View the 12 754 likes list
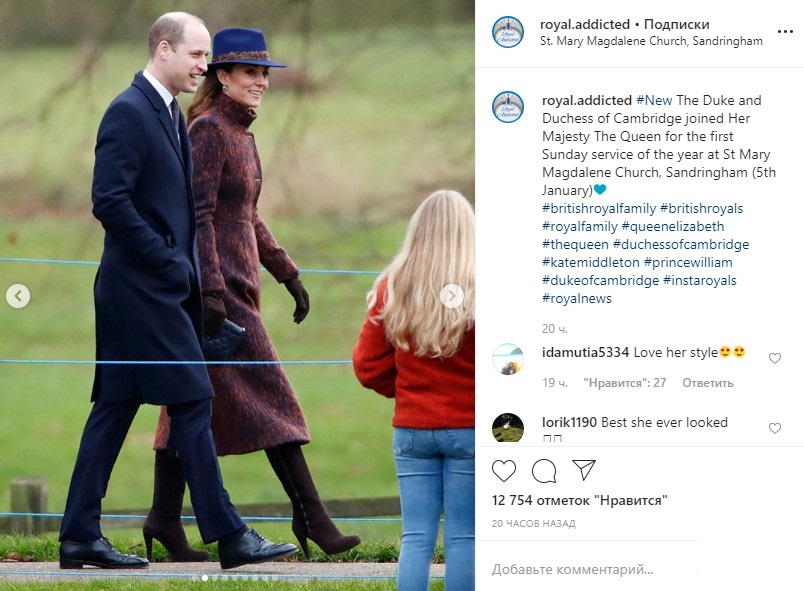Viewport: 804px width, 591px height. (579, 500)
